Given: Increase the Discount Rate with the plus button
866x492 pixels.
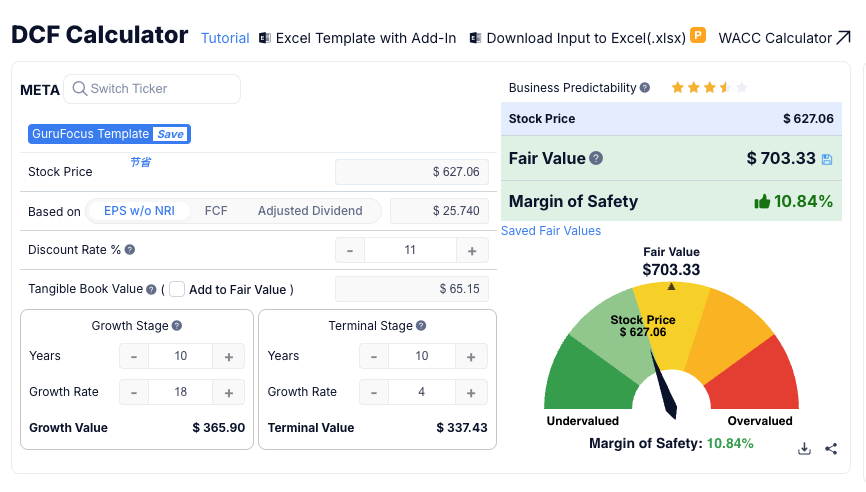Looking at the screenshot, I should pos(472,251).
